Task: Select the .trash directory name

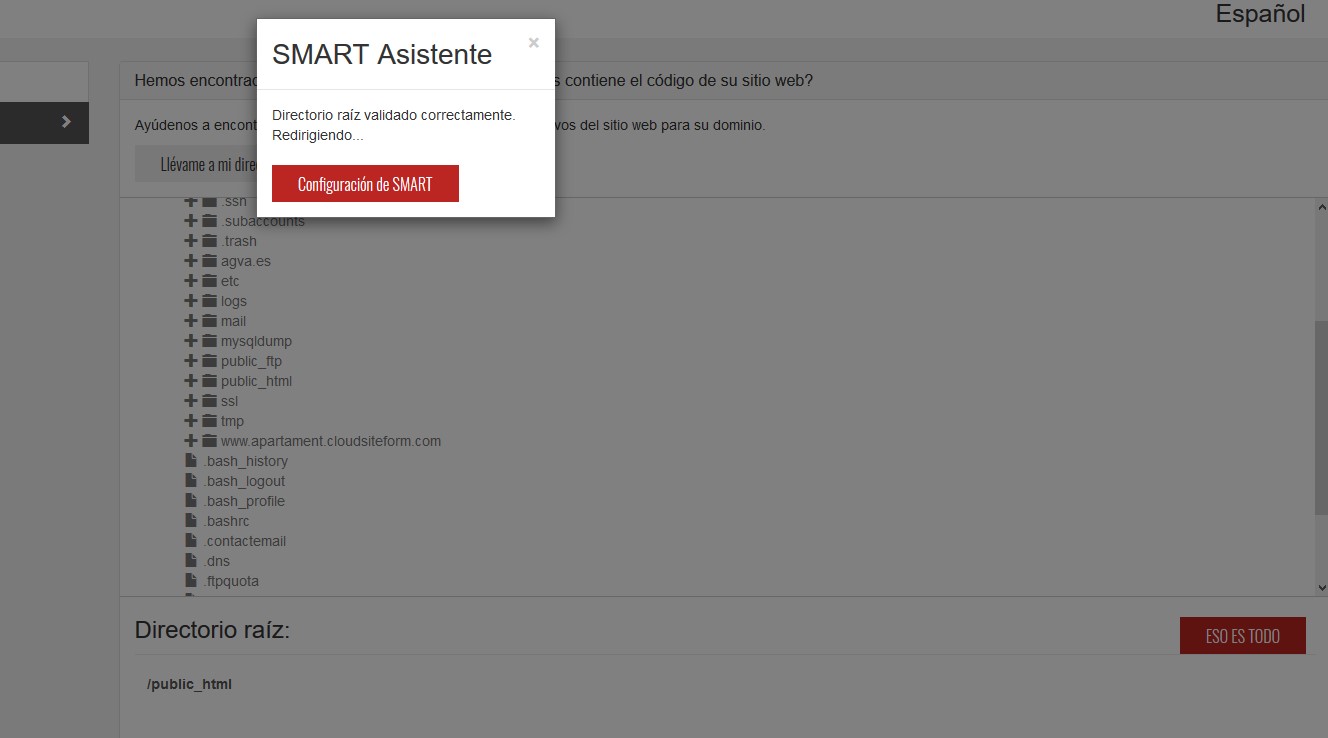Action: point(239,241)
